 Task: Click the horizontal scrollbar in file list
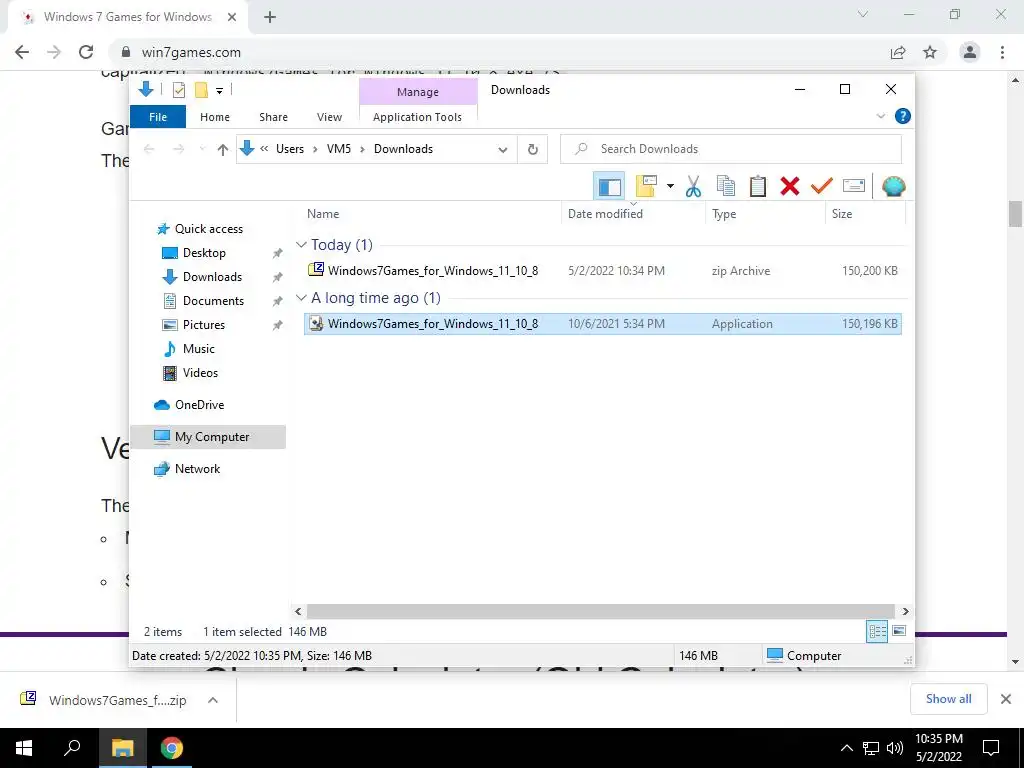tap(601, 611)
